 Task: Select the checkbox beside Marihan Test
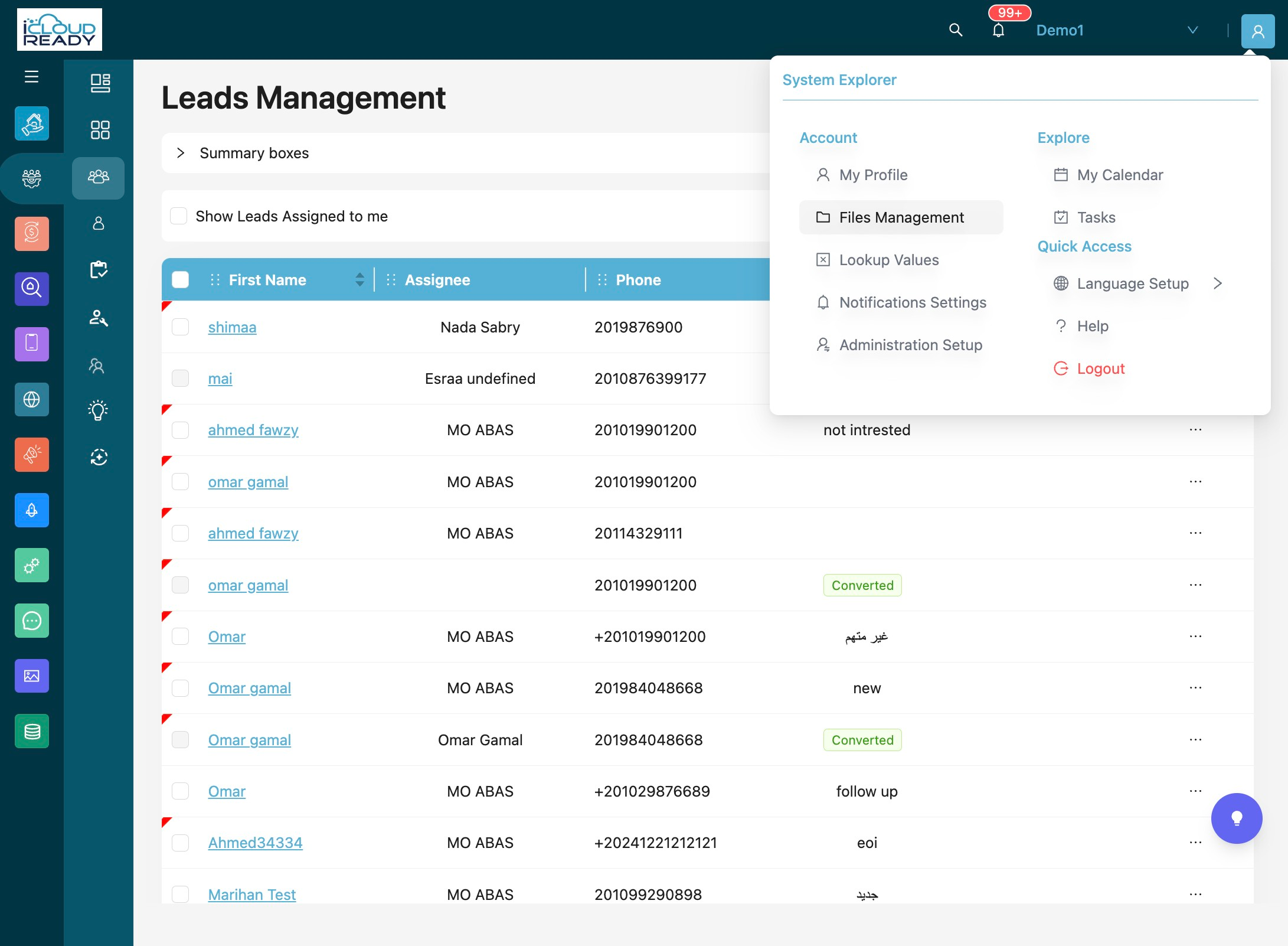180,894
